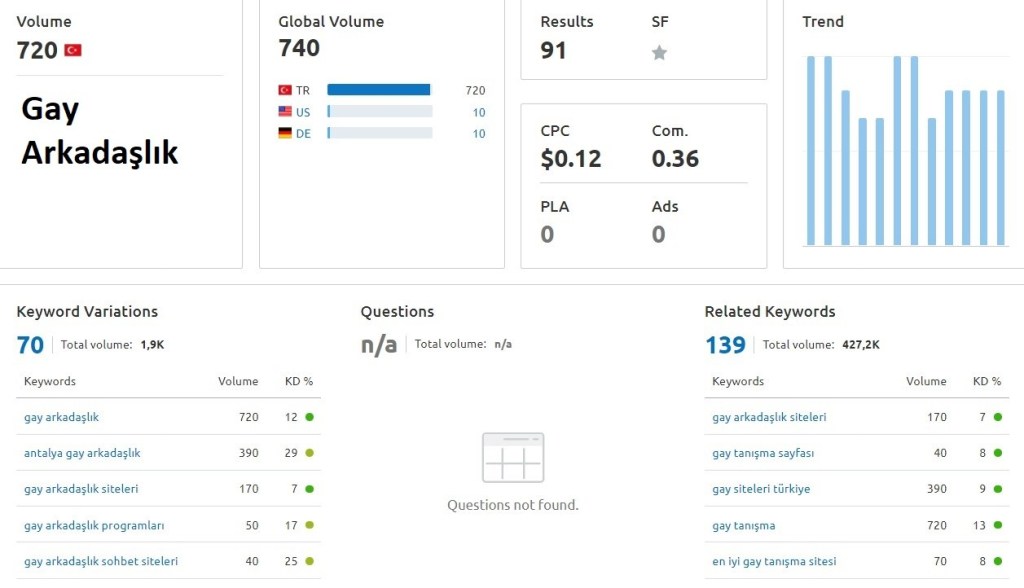Click the DE flag in Global Volume
This screenshot has width=1024, height=588.
pos(285,134)
